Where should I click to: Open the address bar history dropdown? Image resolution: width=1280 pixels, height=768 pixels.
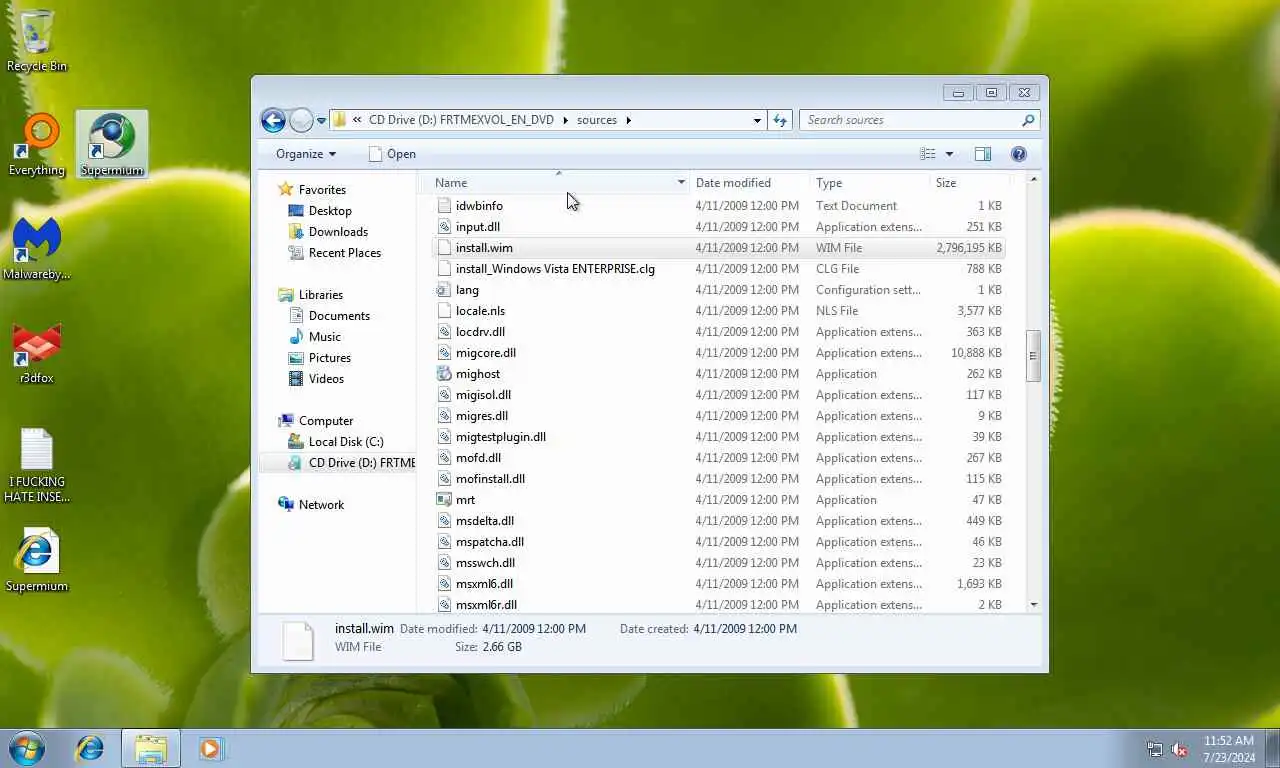[757, 120]
